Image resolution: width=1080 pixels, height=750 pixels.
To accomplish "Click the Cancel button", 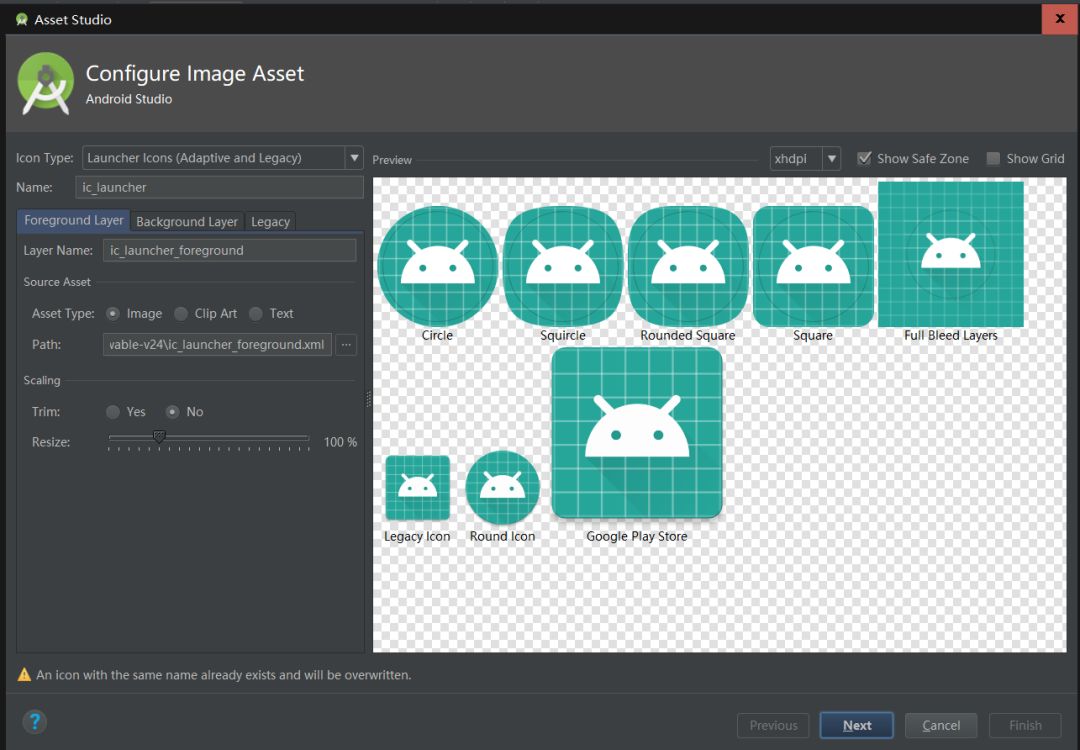I will click(x=941, y=725).
